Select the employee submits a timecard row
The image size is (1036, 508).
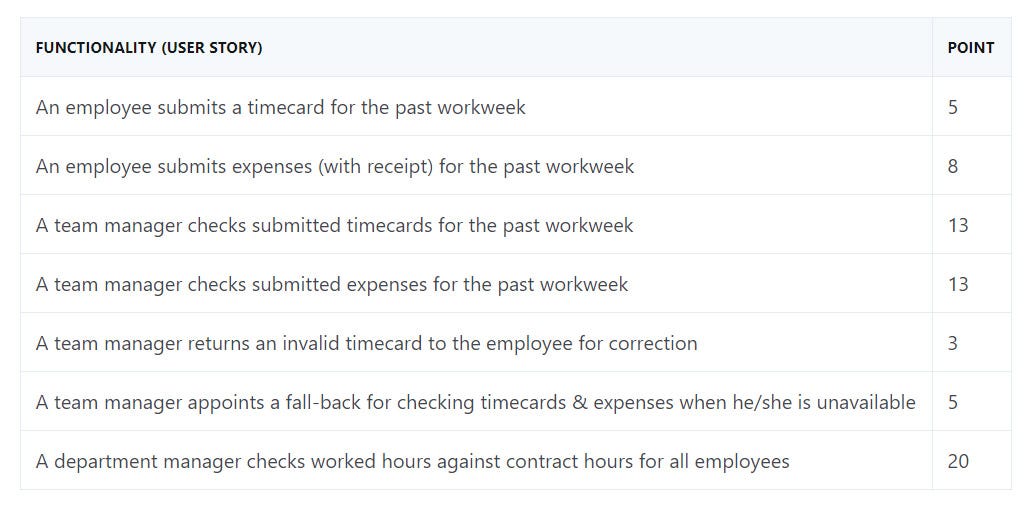pos(515,106)
